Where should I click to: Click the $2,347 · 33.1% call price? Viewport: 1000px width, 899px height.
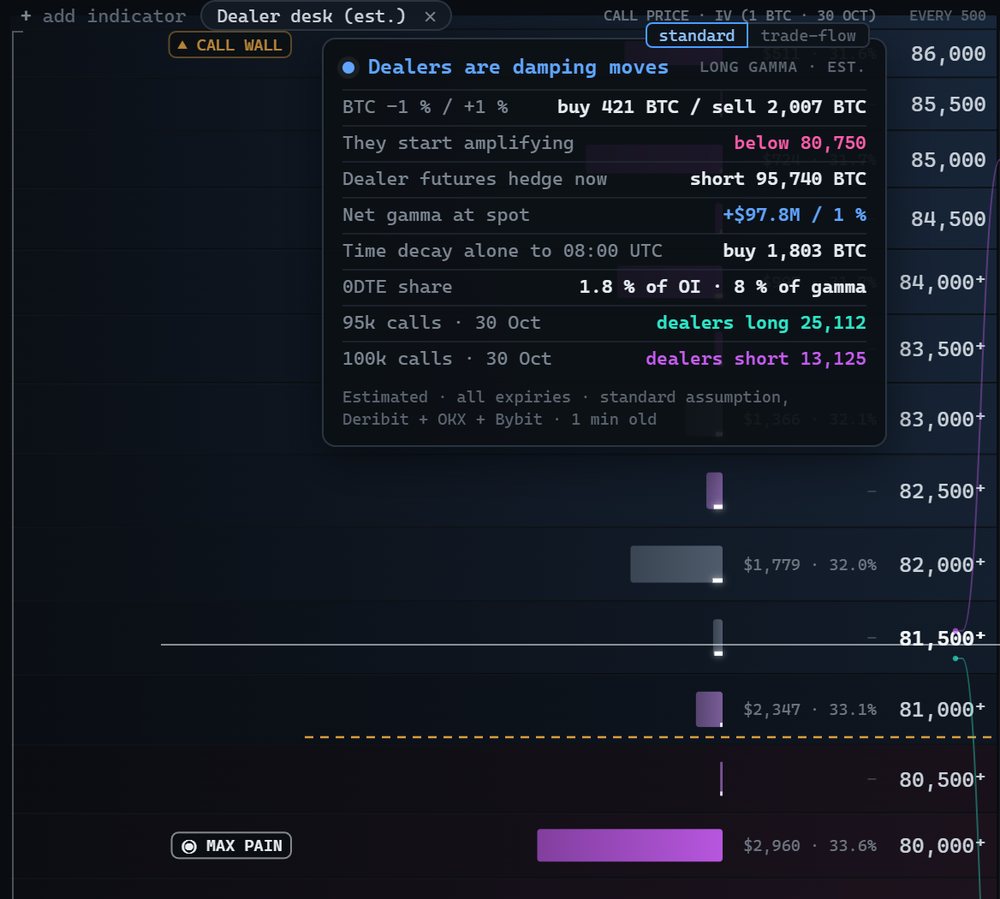pyautogui.click(x=809, y=709)
